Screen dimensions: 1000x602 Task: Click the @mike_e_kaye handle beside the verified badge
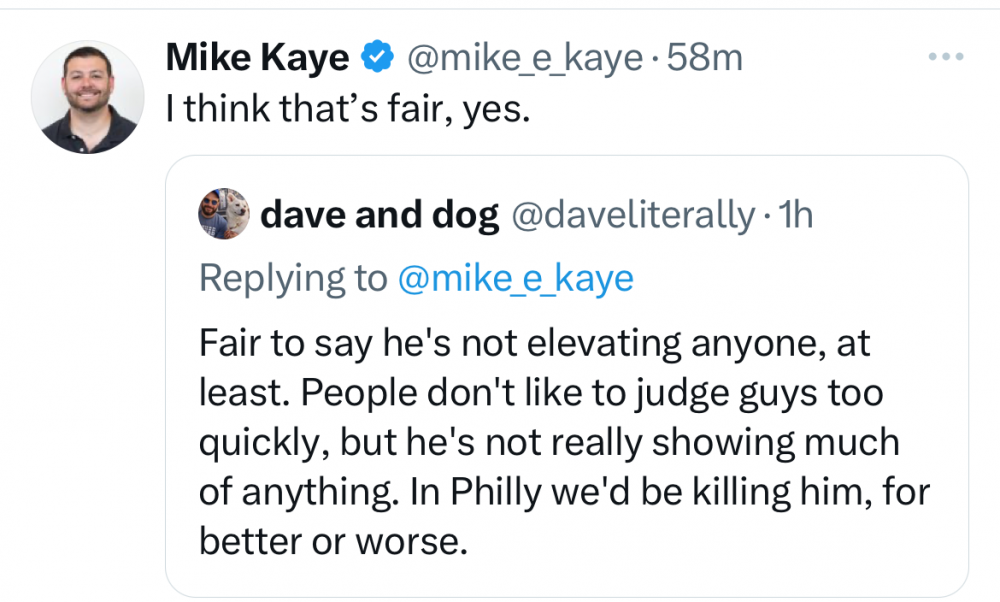pos(522,59)
